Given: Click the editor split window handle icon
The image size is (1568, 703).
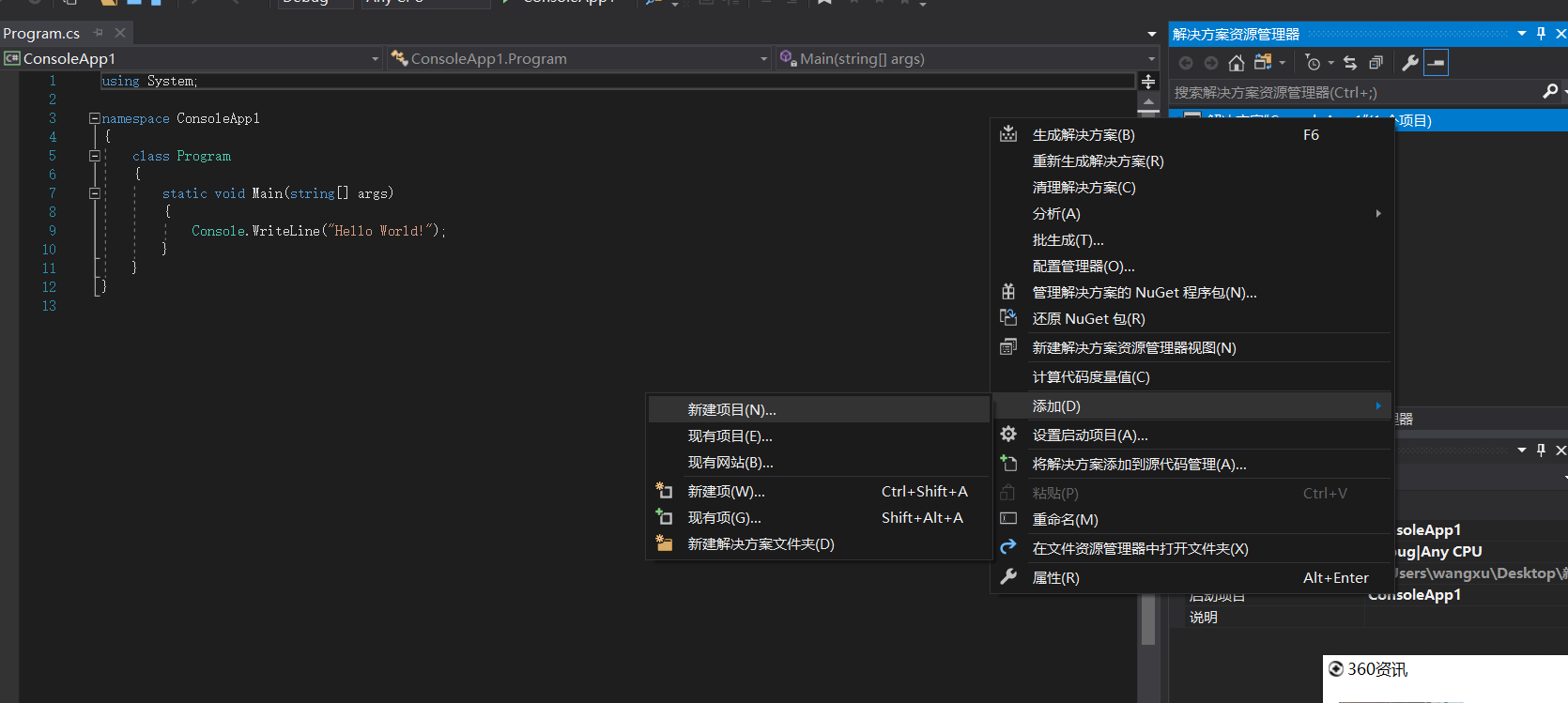Looking at the screenshot, I should pyautogui.click(x=1148, y=82).
